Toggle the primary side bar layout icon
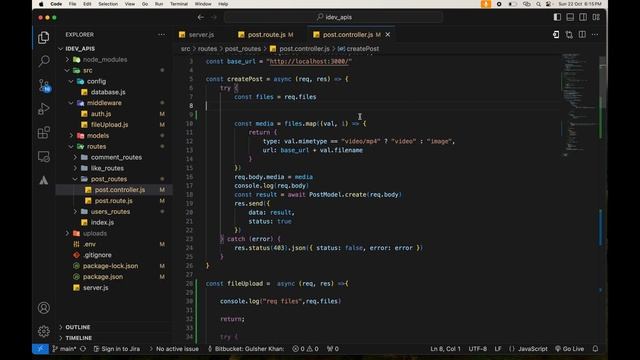The image size is (640, 360). (x=557, y=17)
